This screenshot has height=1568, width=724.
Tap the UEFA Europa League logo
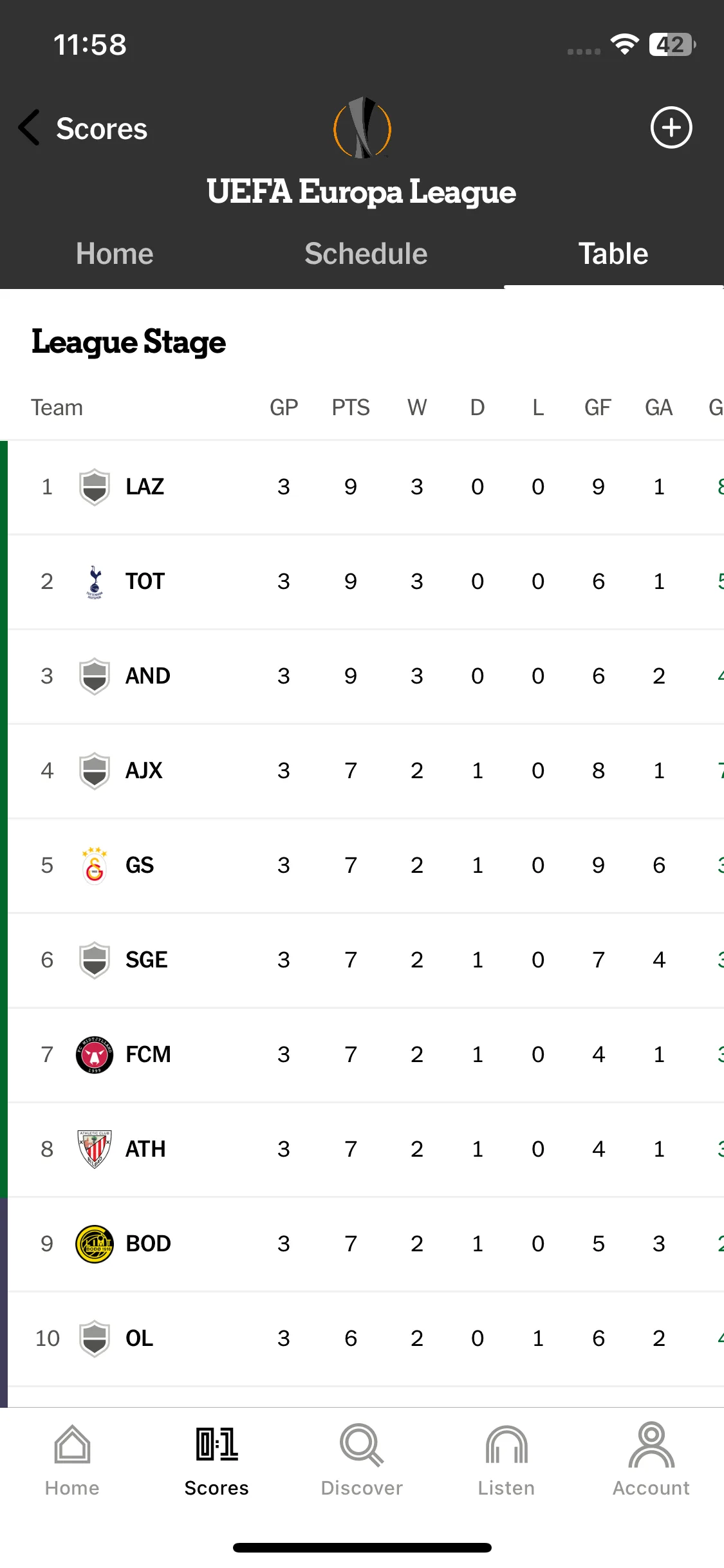point(362,127)
